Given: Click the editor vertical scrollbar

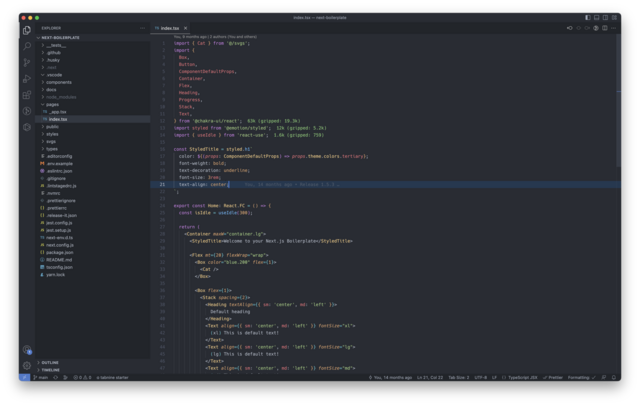Looking at the screenshot, I should (x=618, y=102).
